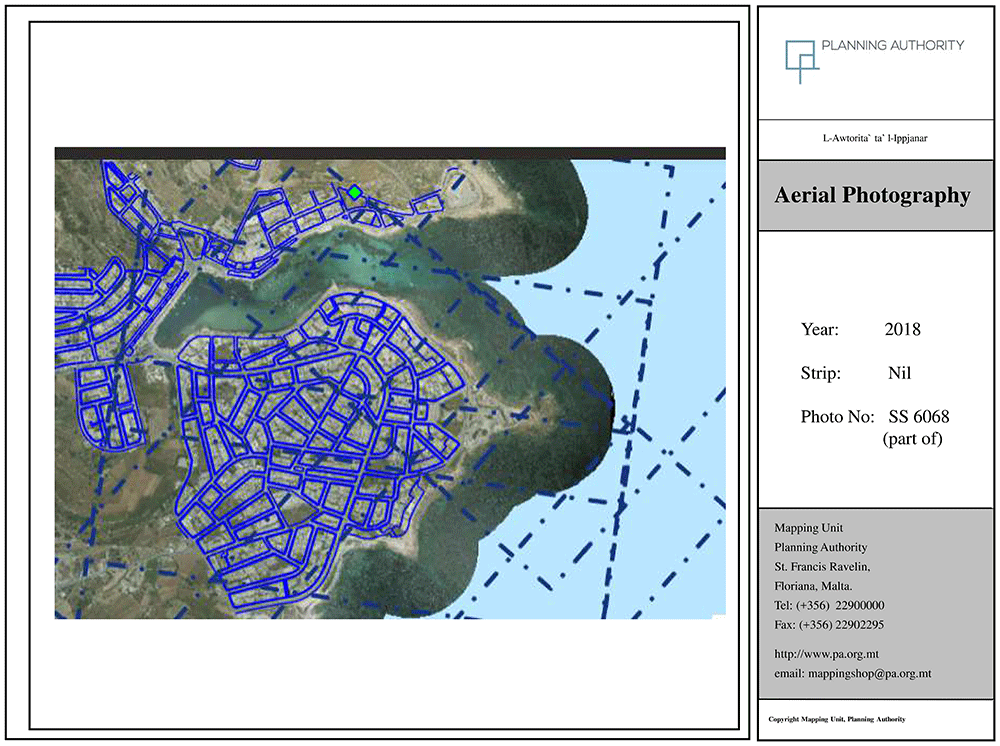1000x746 pixels.
Task: Open the http://www.pa.org.mt website link
Action: (827, 654)
